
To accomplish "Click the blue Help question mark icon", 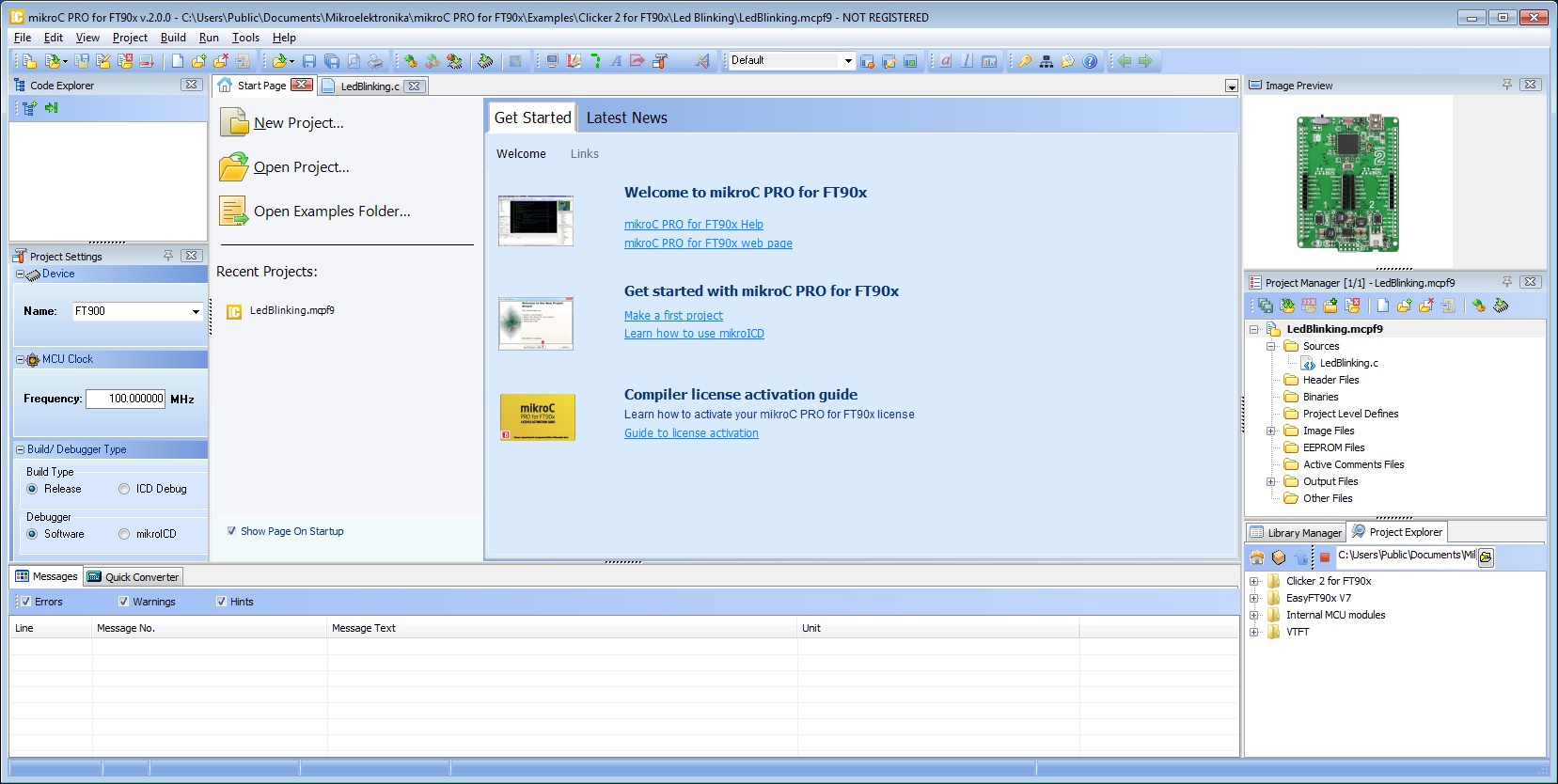I will (1090, 61).
